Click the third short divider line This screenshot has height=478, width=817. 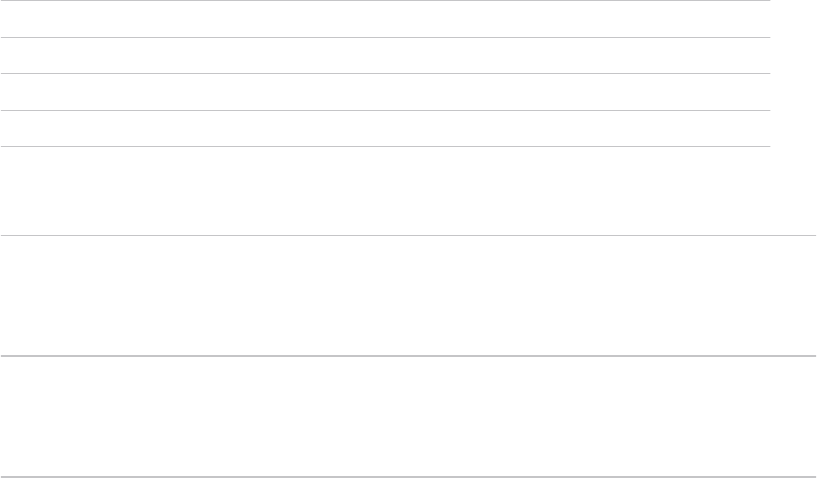pos(385,74)
